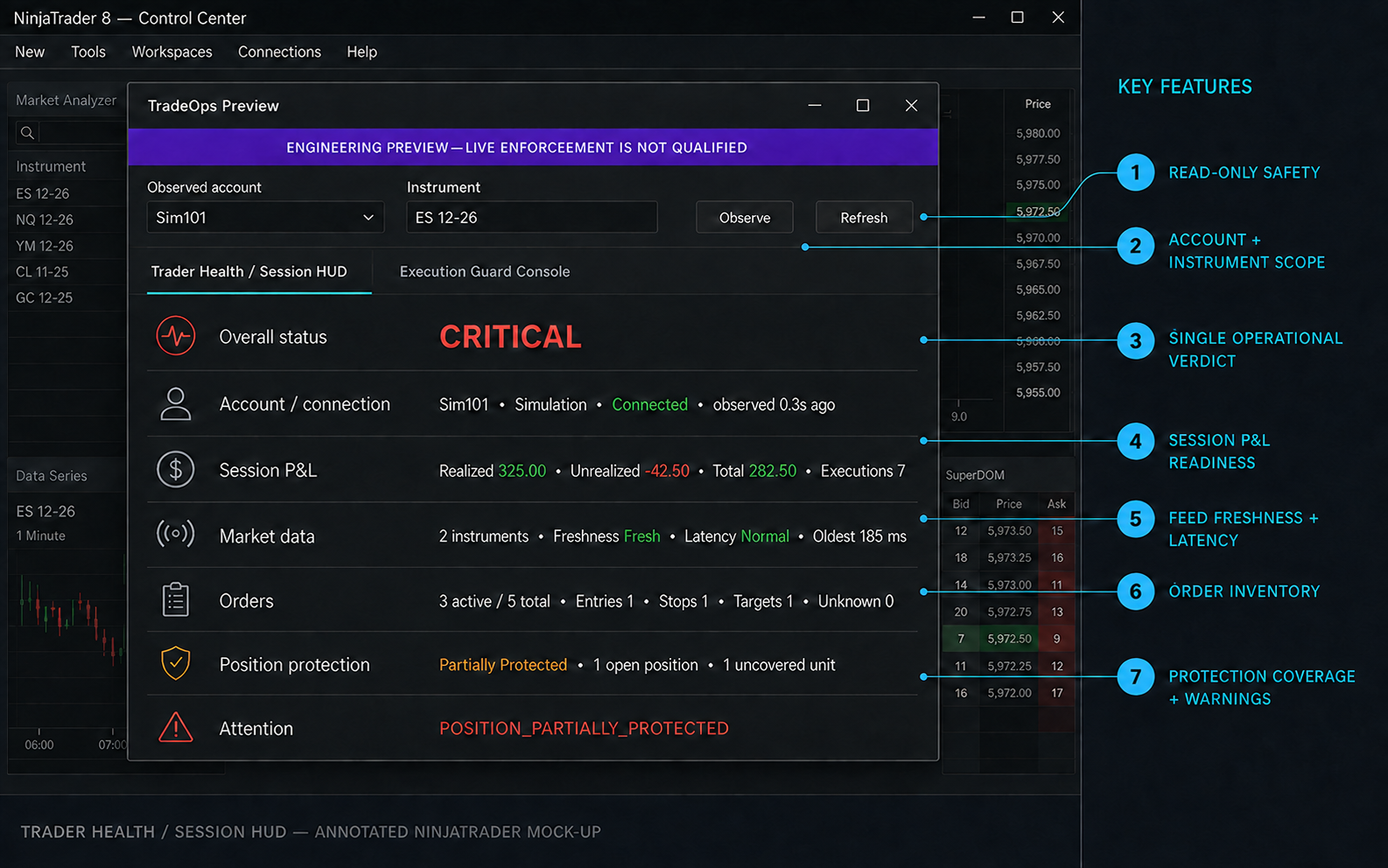The image size is (1388, 868).
Task: Click the 5,972.25 price row in SuperDOM
Action: (1009, 666)
